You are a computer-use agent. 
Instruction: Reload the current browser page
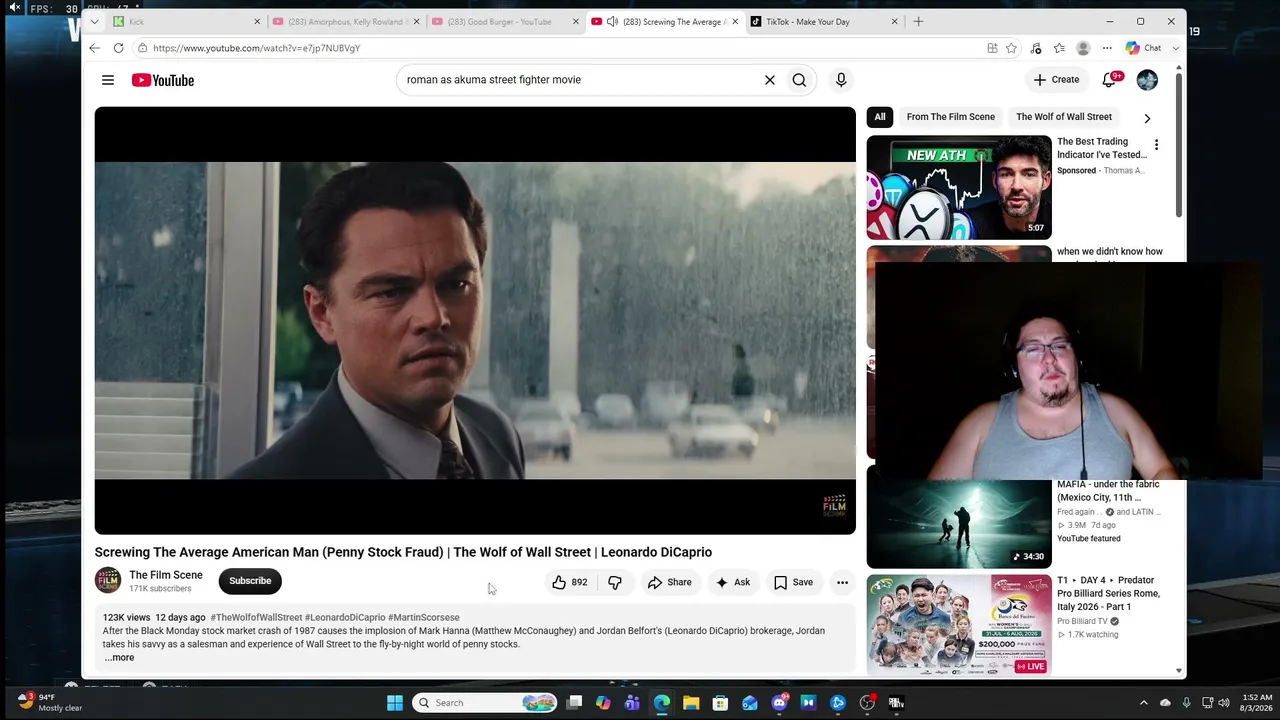coord(118,48)
